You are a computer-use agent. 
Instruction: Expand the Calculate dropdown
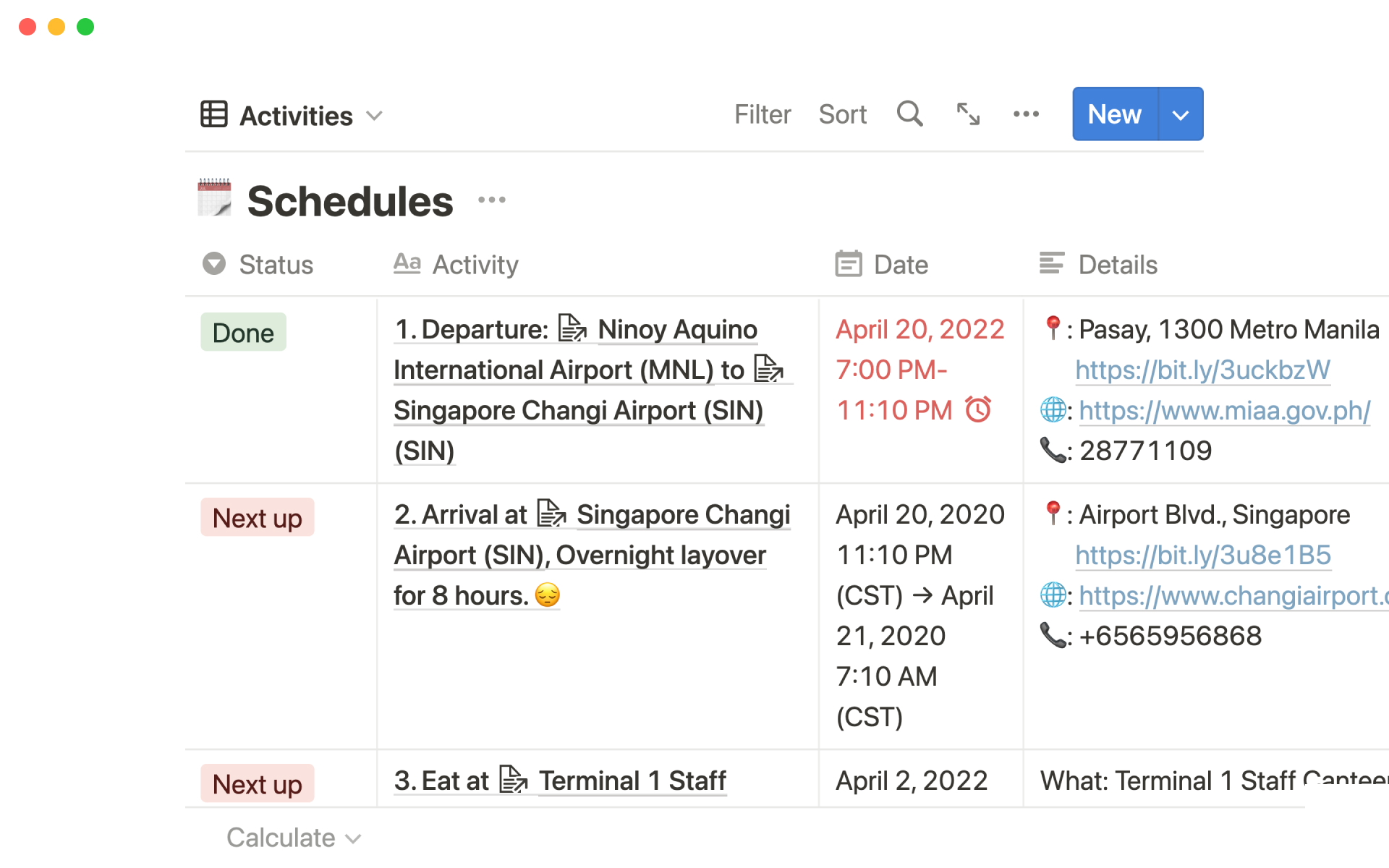[x=293, y=838]
